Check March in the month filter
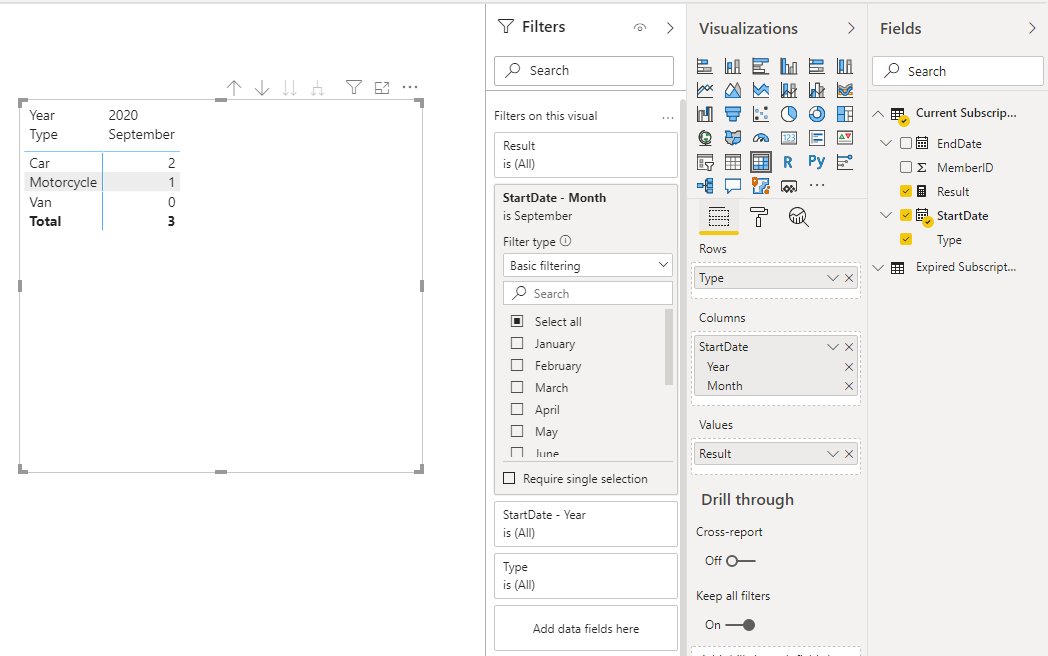The width and height of the screenshot is (1048, 656). [x=517, y=387]
